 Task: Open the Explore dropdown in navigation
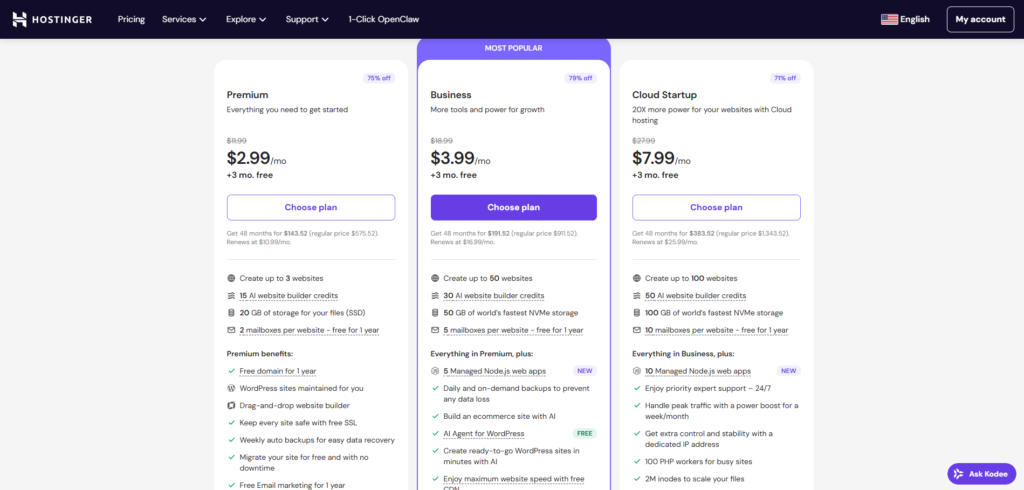pyautogui.click(x=246, y=19)
